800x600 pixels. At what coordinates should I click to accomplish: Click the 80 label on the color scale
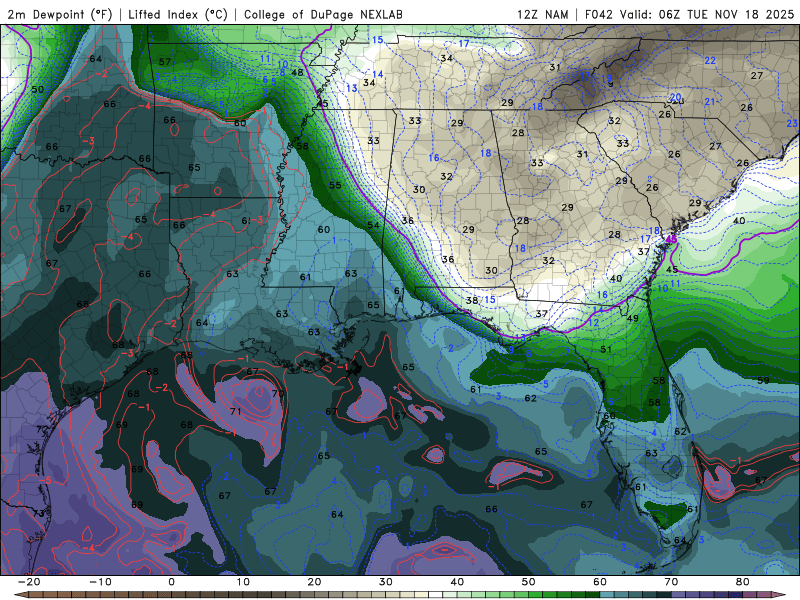(x=743, y=582)
